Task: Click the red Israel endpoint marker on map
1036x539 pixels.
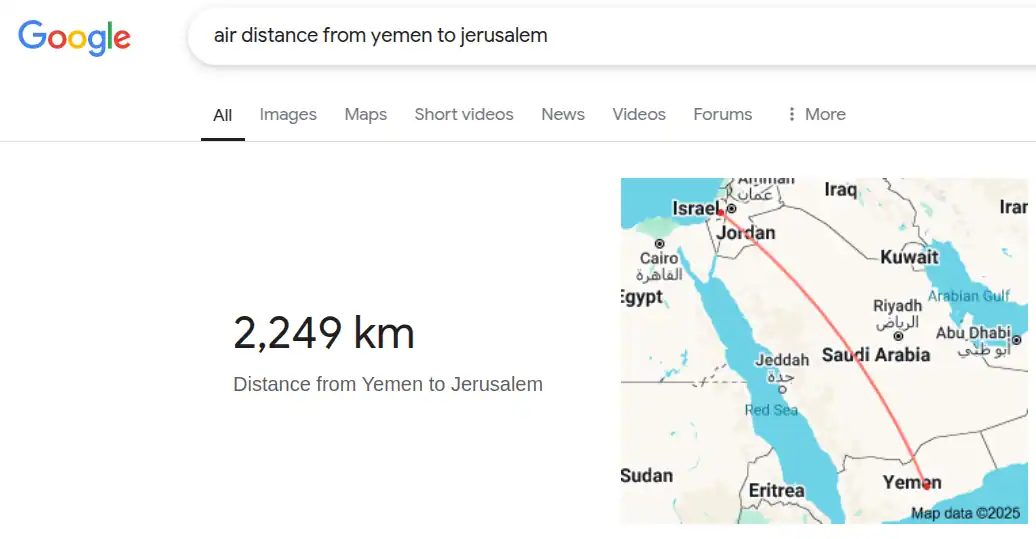Action: 720,212
